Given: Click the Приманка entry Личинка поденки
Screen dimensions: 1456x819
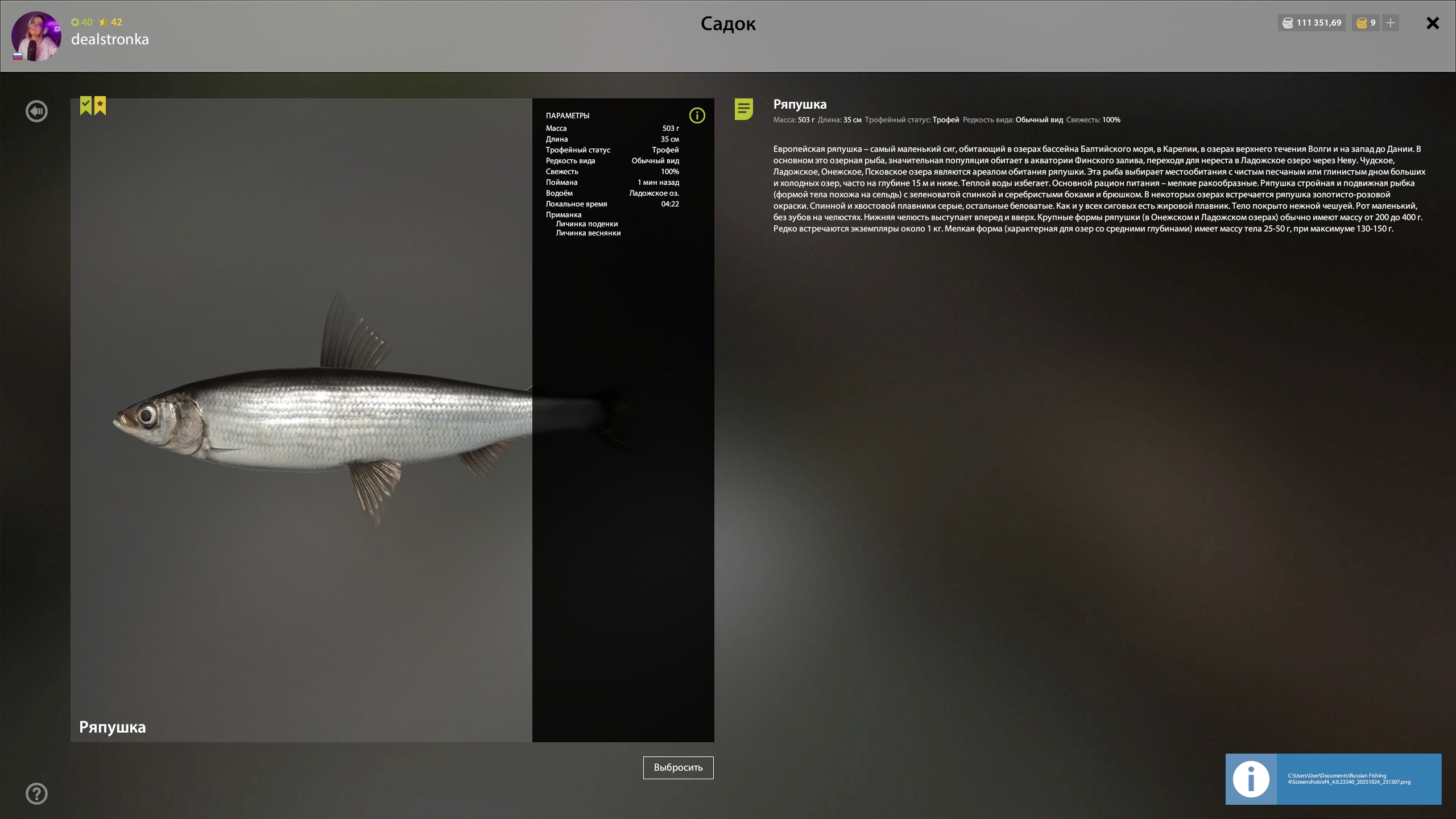Looking at the screenshot, I should point(586,224).
